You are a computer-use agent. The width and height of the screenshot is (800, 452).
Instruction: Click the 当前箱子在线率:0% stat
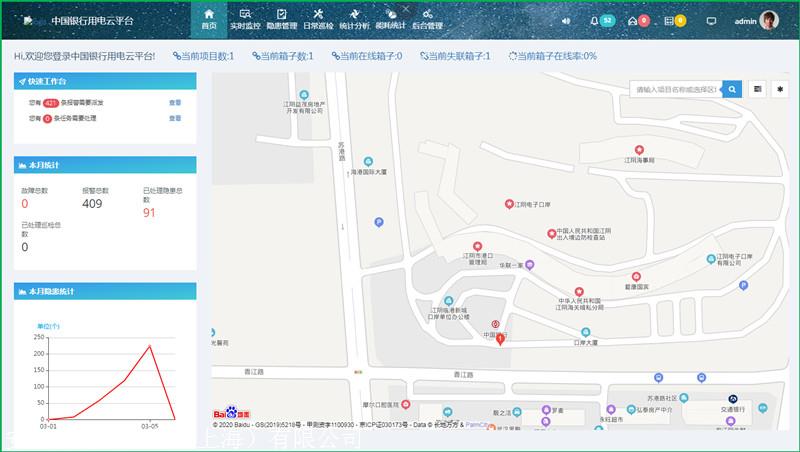(x=553, y=56)
